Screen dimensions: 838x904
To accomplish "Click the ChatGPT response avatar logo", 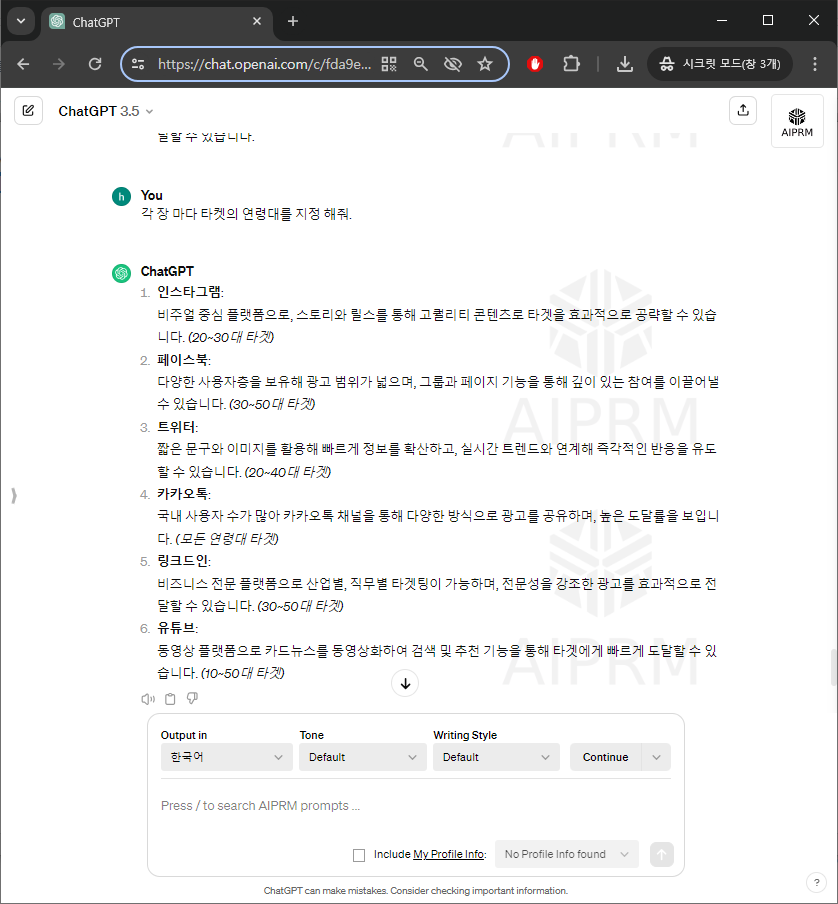I will [121, 273].
